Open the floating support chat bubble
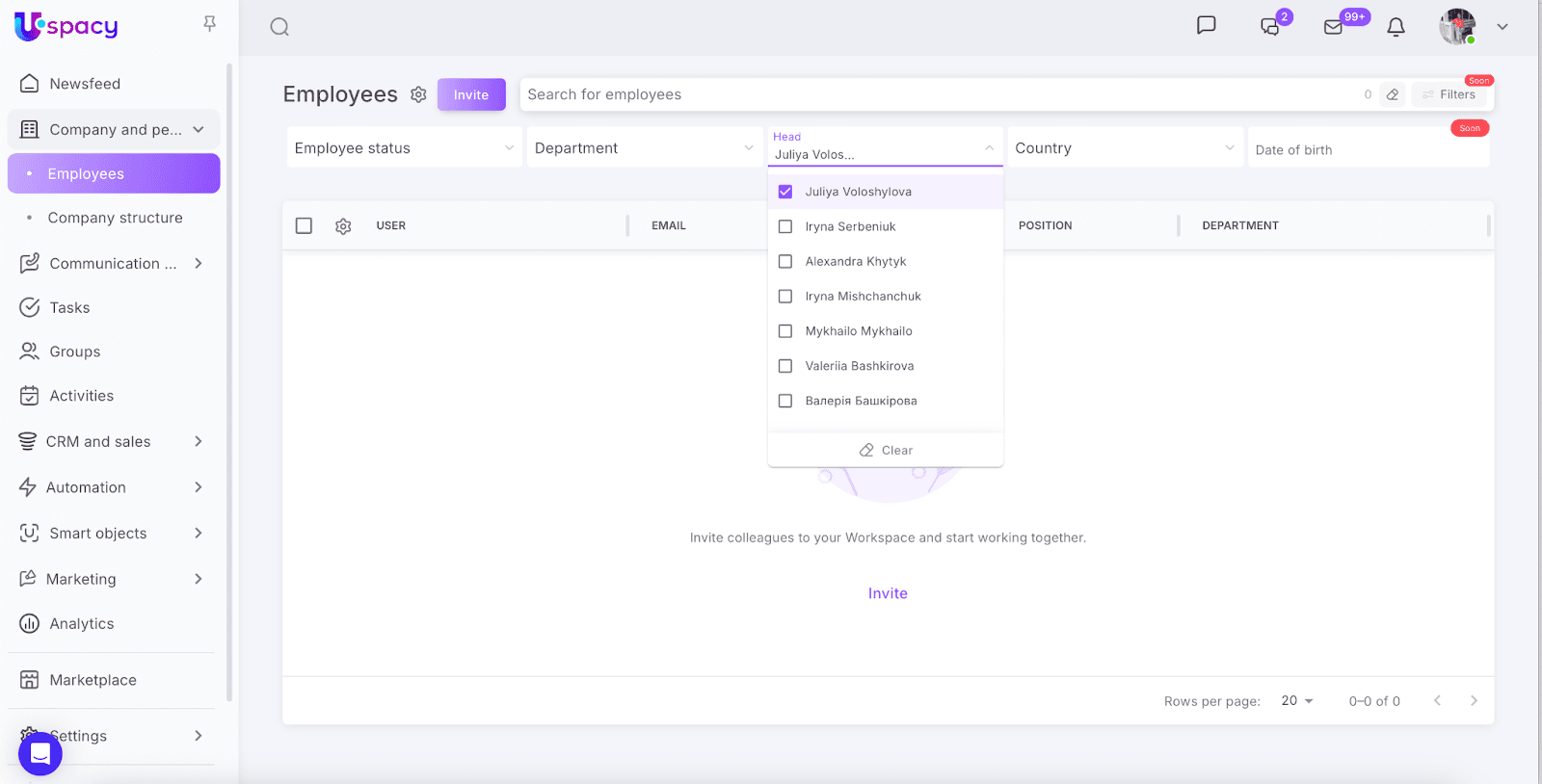Screen dimensions: 1542x784 [x=40, y=752]
